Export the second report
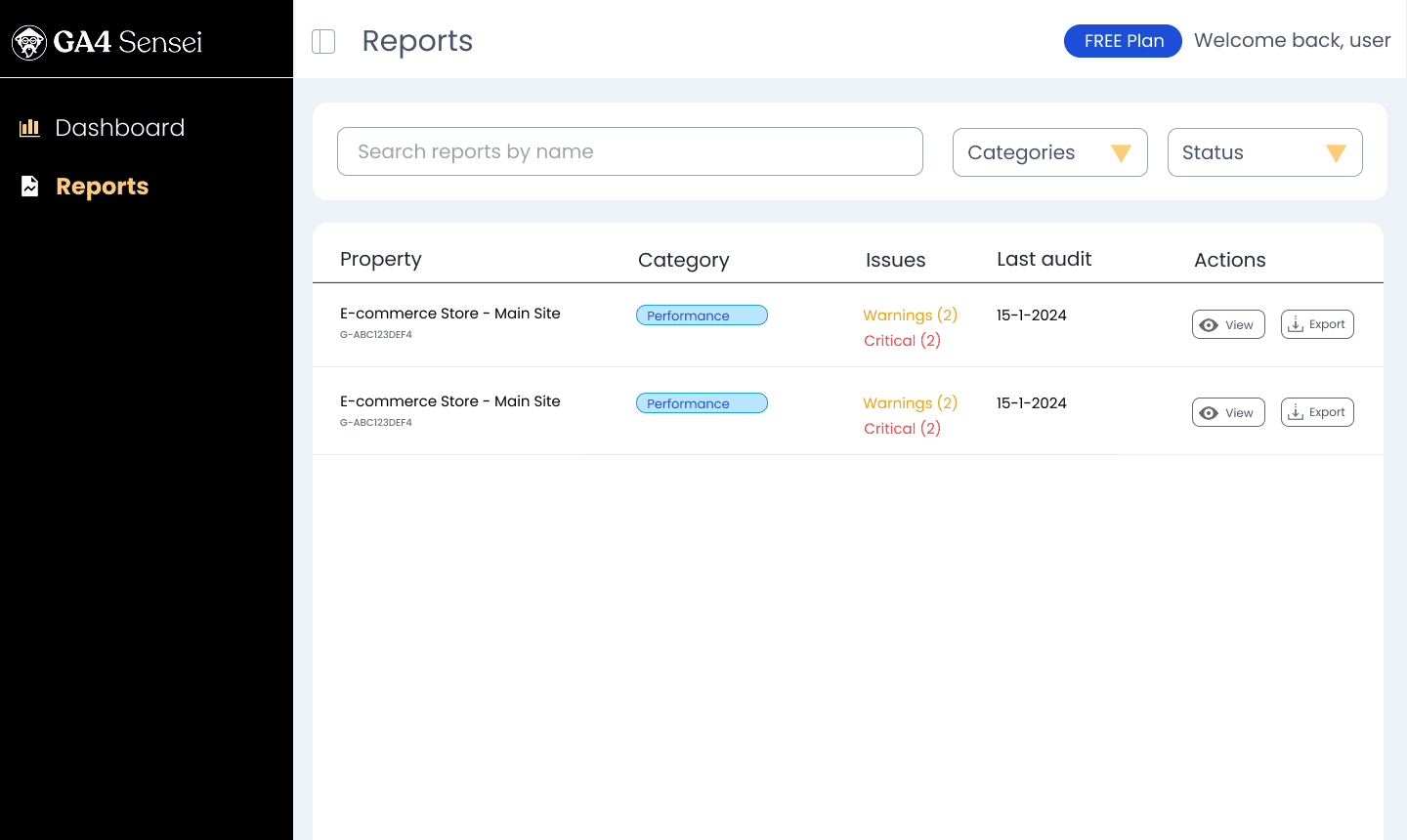The height and width of the screenshot is (840, 1407). pyautogui.click(x=1317, y=411)
